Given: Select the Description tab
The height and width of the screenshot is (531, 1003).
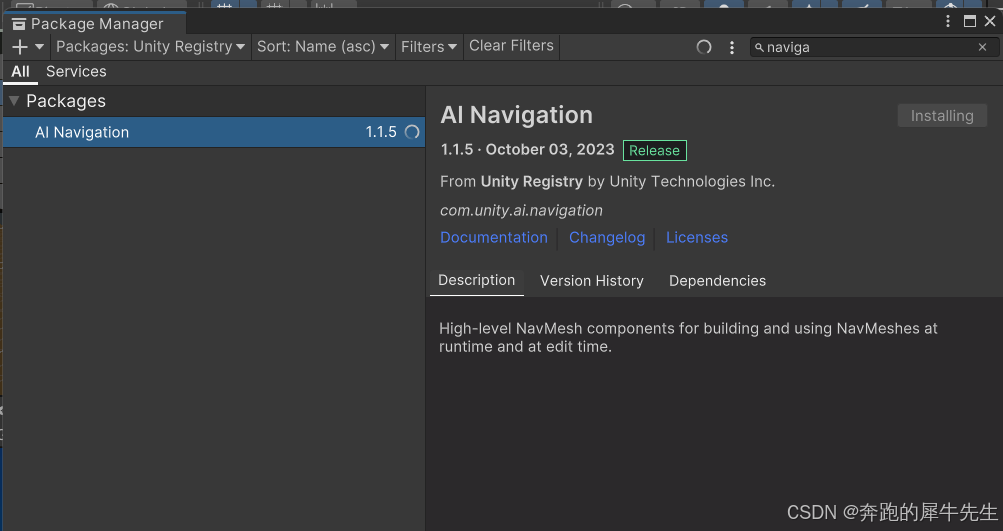Looking at the screenshot, I should point(477,281).
